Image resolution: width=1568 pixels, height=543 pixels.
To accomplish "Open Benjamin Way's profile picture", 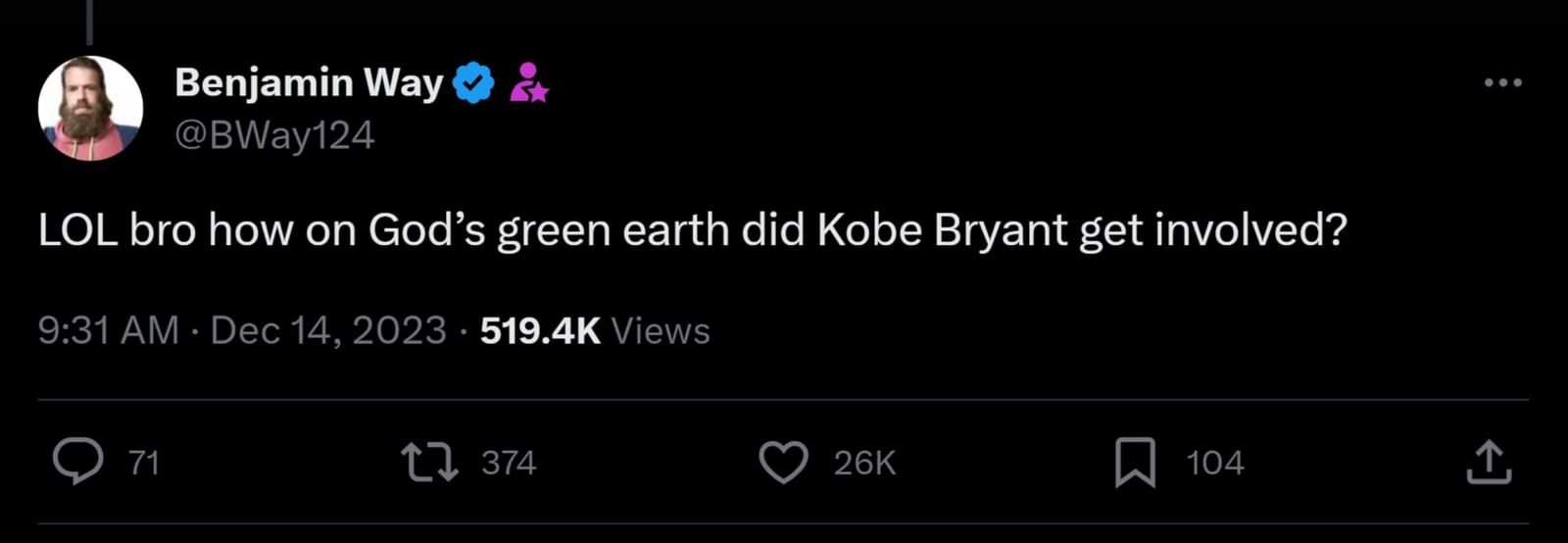I will (90, 108).
